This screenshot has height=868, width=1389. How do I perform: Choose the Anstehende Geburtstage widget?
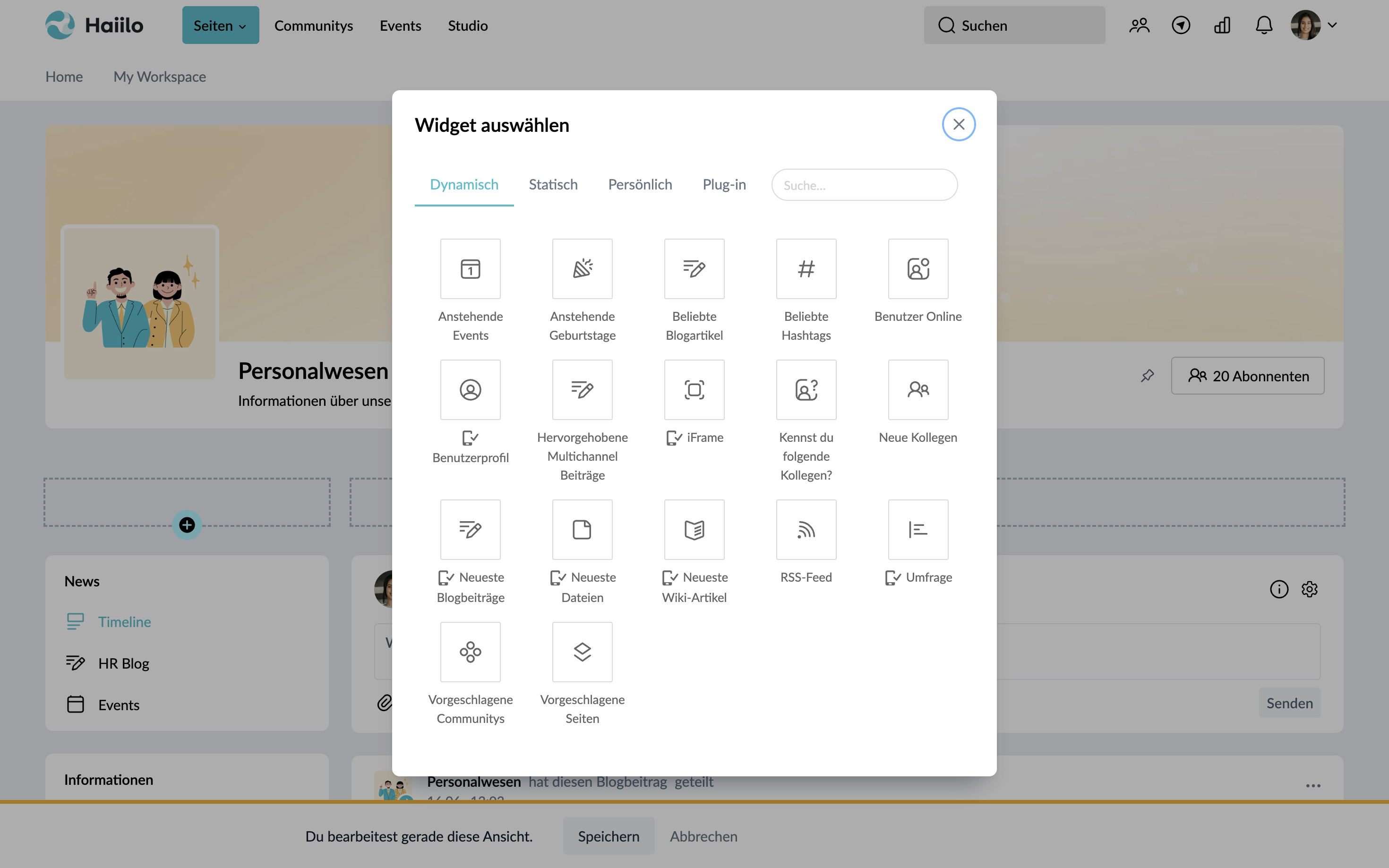pos(582,269)
